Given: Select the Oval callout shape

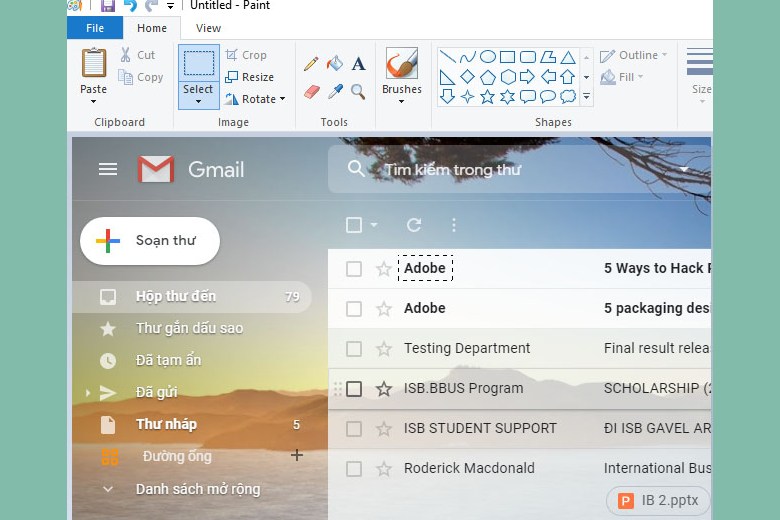Looking at the screenshot, I should pos(548,97).
